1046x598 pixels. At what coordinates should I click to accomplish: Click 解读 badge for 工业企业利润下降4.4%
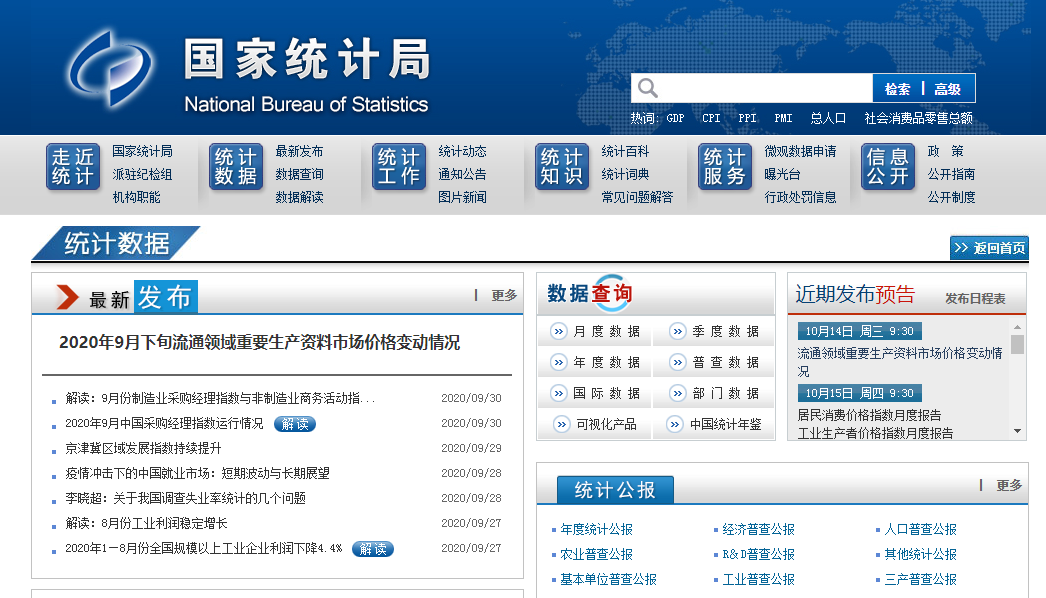(373, 549)
